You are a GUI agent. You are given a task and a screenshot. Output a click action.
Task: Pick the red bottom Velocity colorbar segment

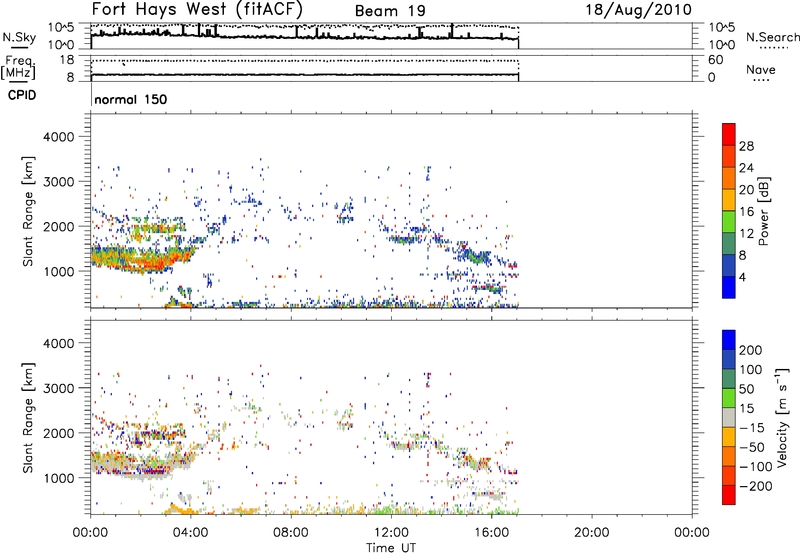pos(729,495)
